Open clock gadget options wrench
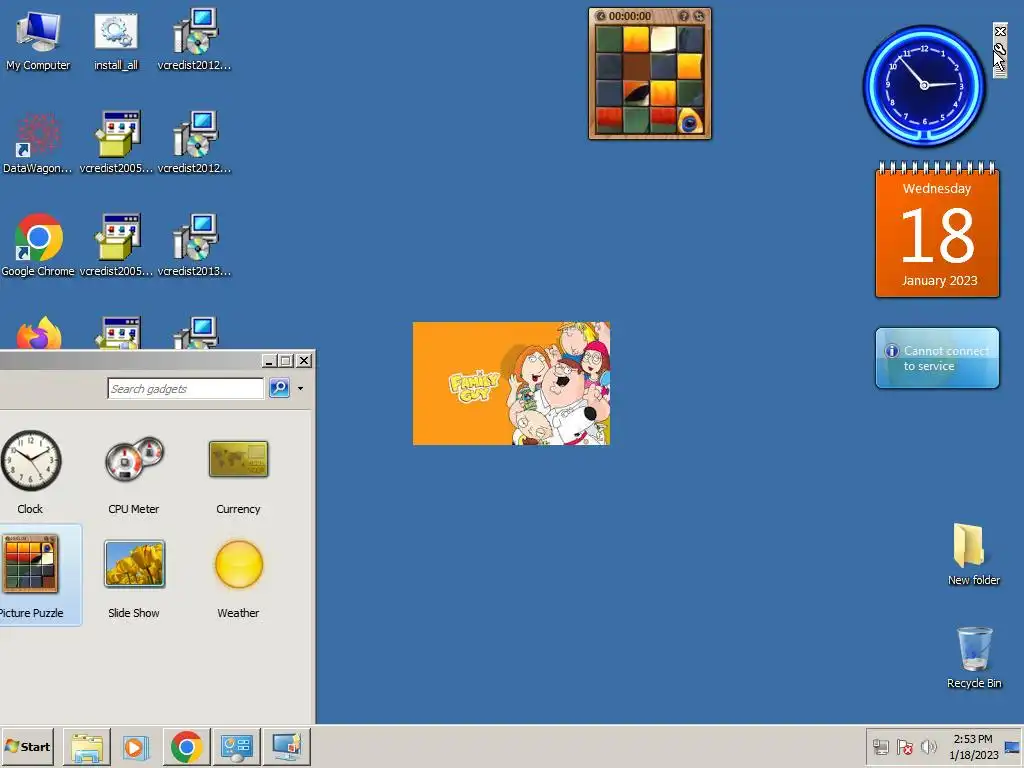1024x768 pixels. click(x=1000, y=48)
